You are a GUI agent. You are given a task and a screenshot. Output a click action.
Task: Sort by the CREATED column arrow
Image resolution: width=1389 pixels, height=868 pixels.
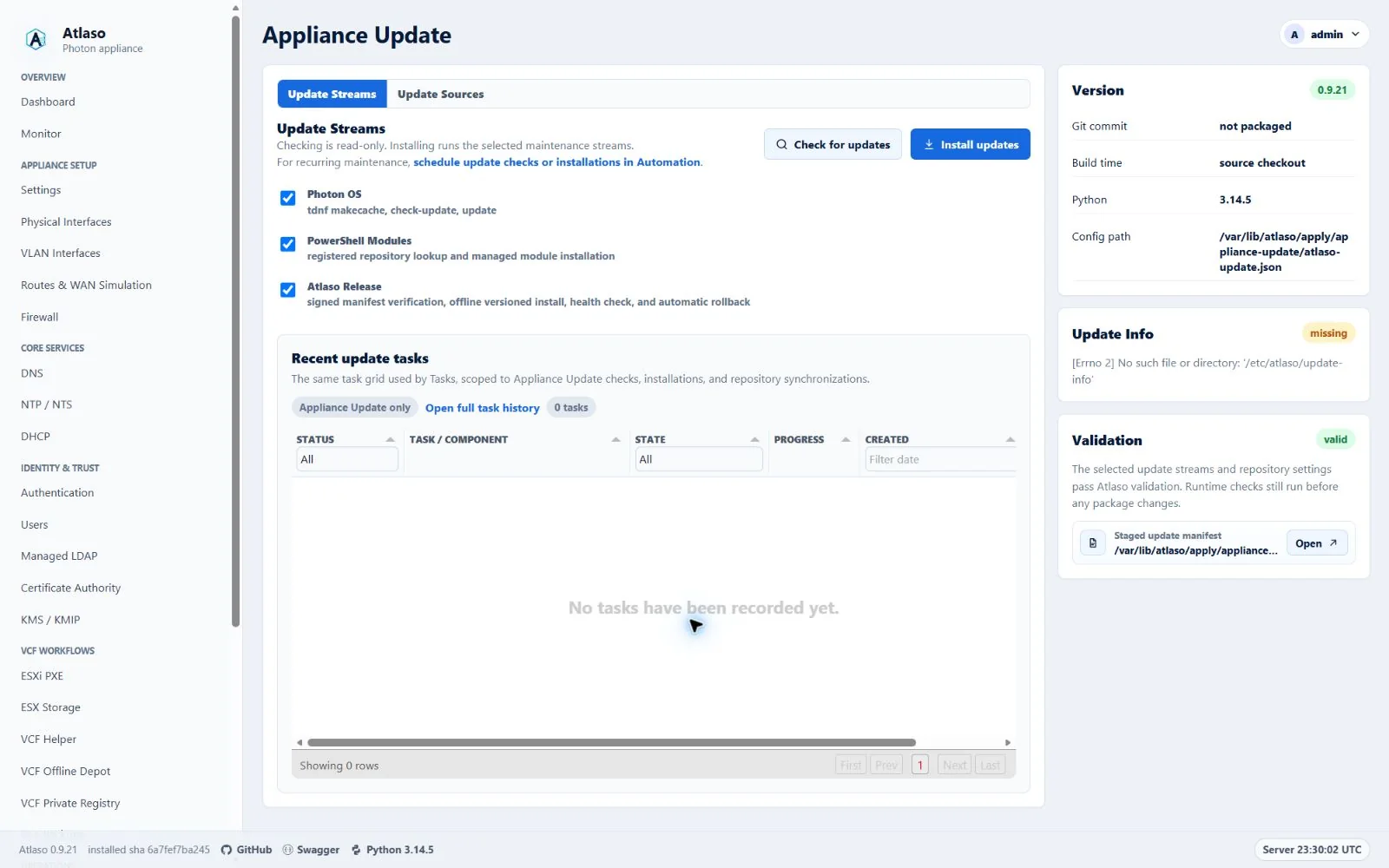pyautogui.click(x=1010, y=440)
